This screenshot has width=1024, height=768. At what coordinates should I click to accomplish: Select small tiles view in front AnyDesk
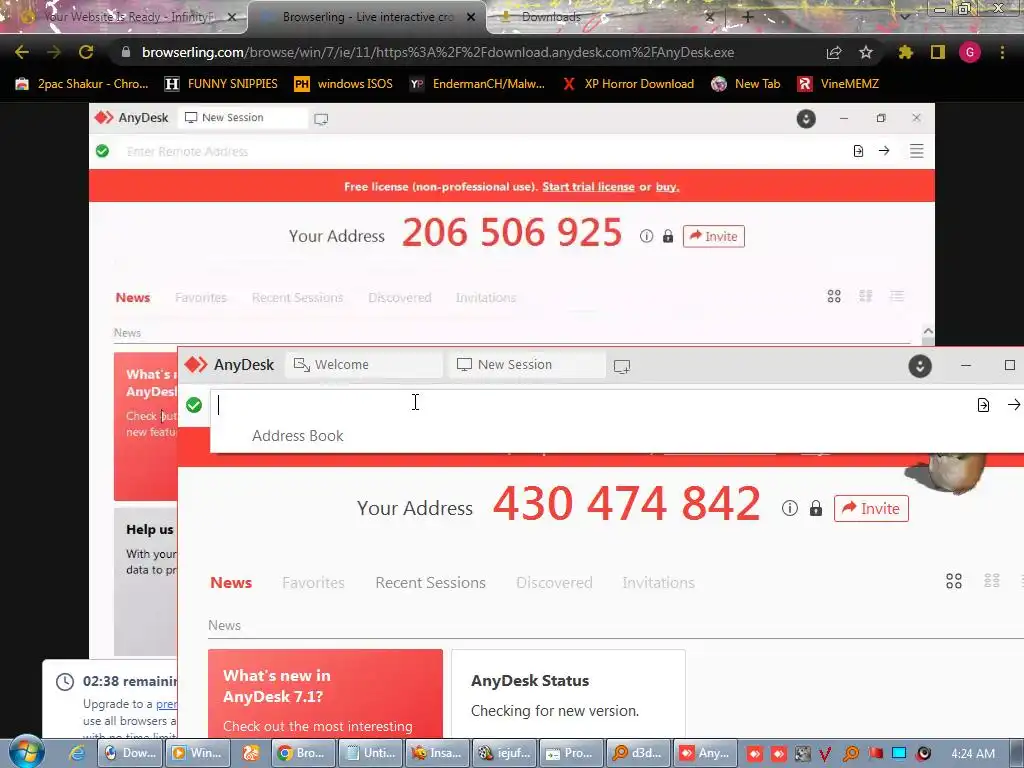pos(991,581)
